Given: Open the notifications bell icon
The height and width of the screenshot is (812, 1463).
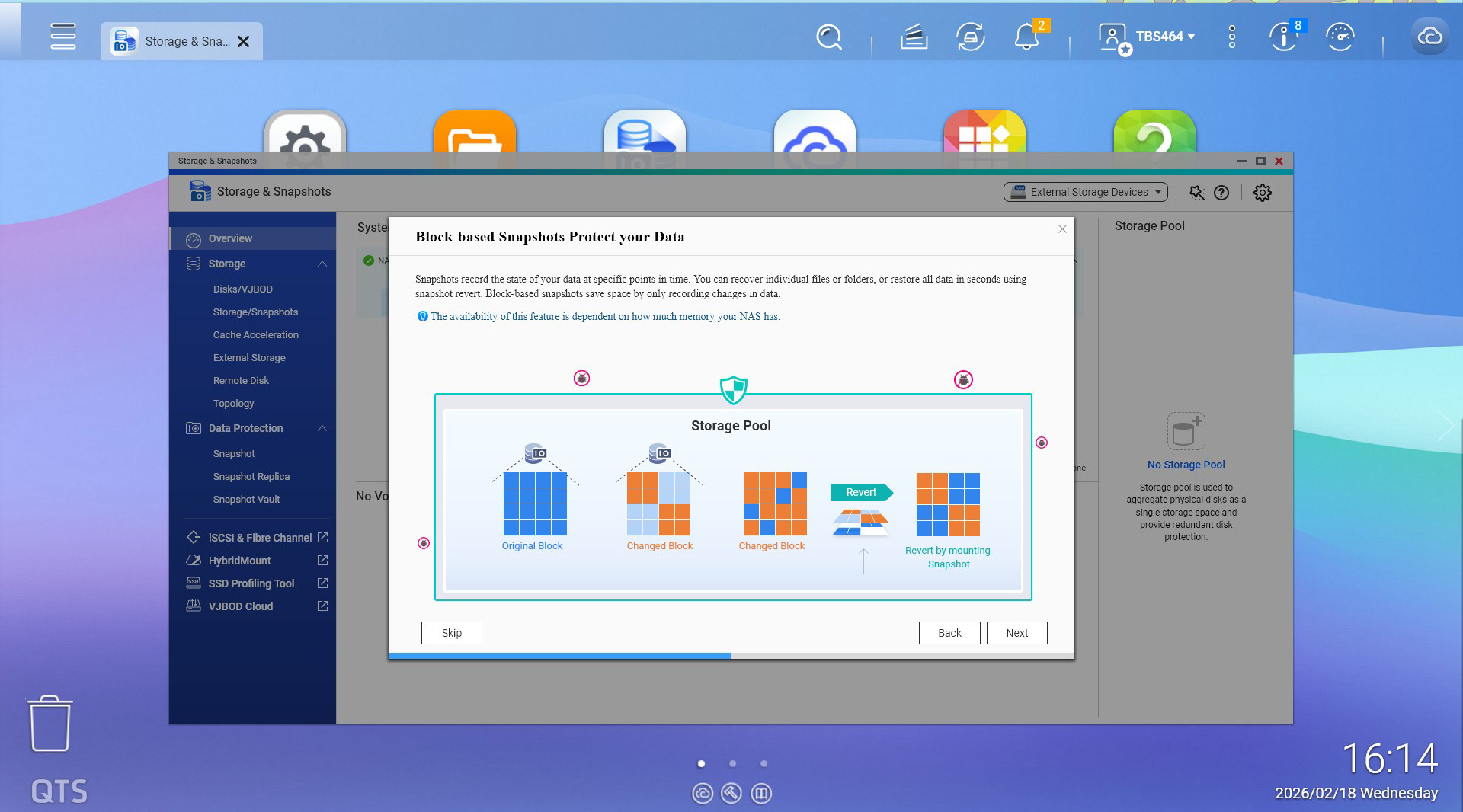Looking at the screenshot, I should 1026,37.
